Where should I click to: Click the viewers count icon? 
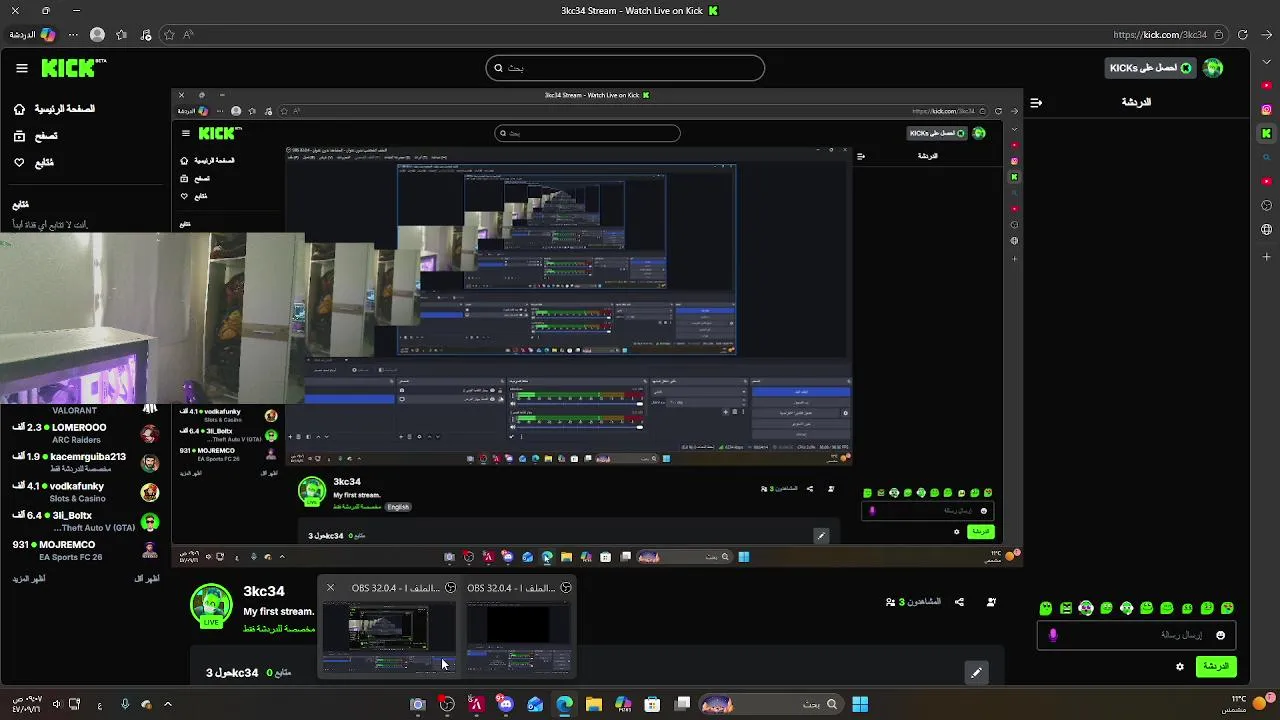pyautogui.click(x=891, y=602)
